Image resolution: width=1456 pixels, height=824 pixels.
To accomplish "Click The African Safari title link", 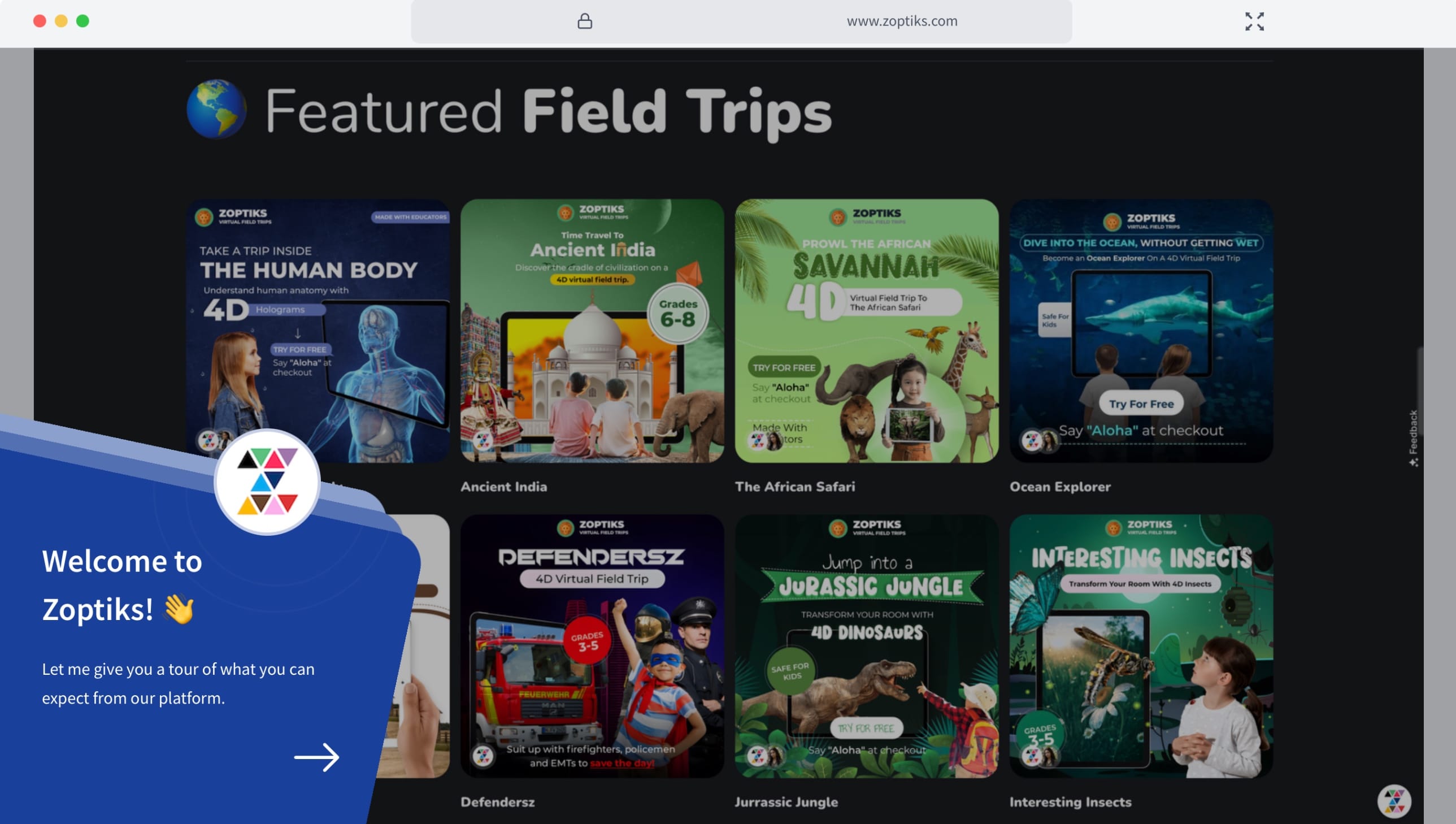I will (x=795, y=486).
